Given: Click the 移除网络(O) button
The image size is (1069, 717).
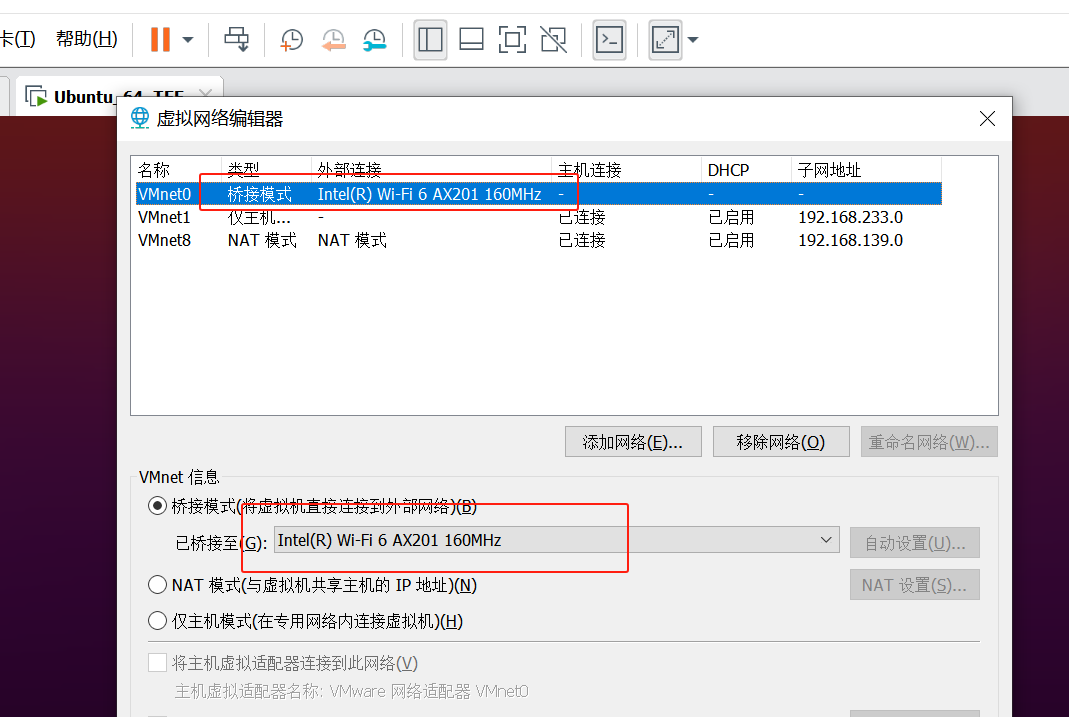Looking at the screenshot, I should (x=781, y=442).
